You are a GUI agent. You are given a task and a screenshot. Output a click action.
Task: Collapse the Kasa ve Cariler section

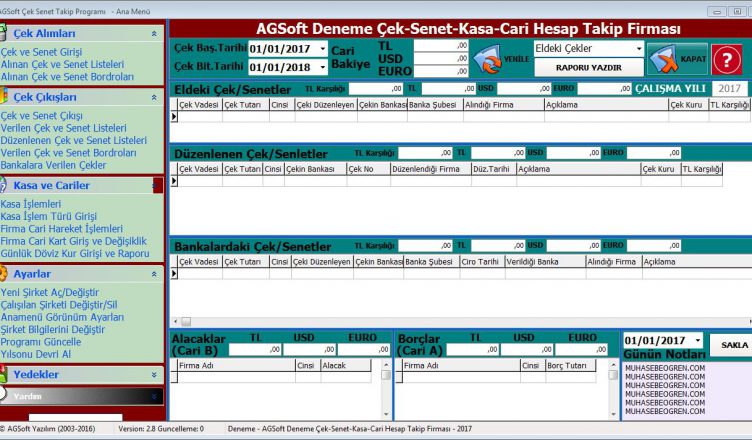click(x=157, y=186)
